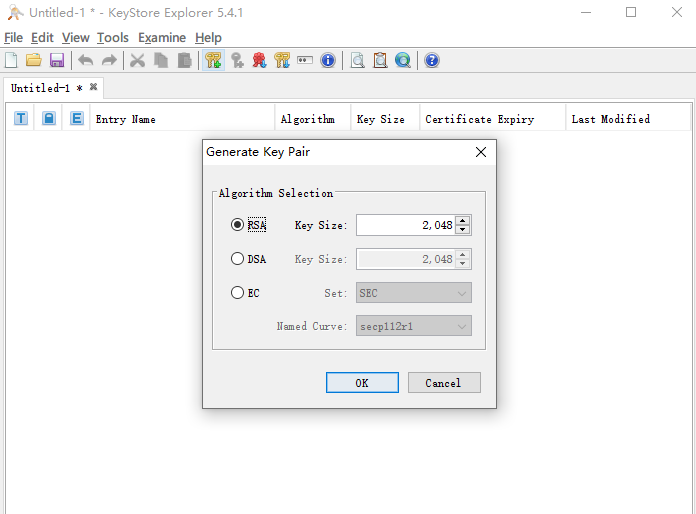The width and height of the screenshot is (696, 514).
Task: Open a KeyStore with the folder icon
Action: coord(34,60)
